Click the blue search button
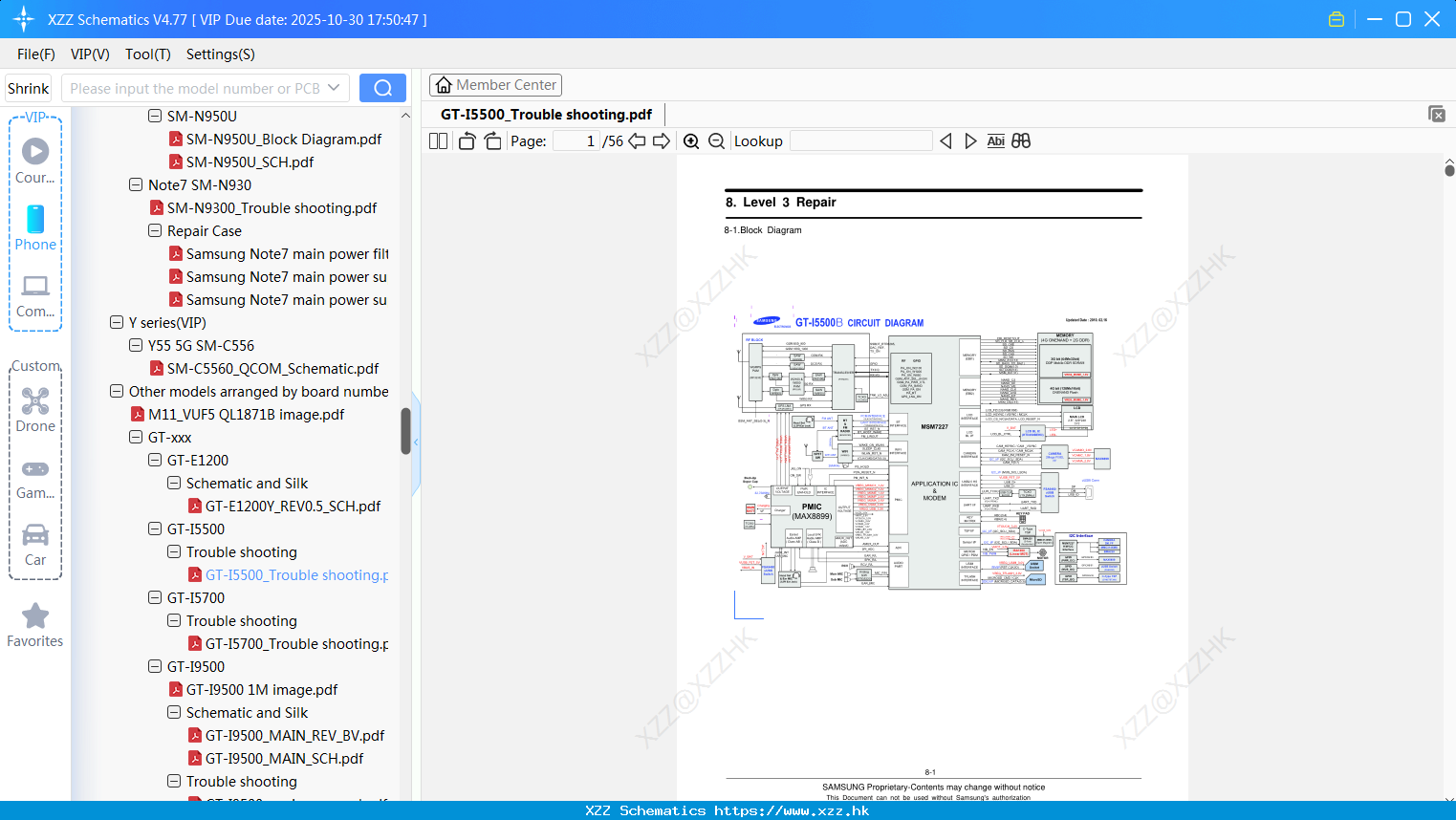 [382, 88]
